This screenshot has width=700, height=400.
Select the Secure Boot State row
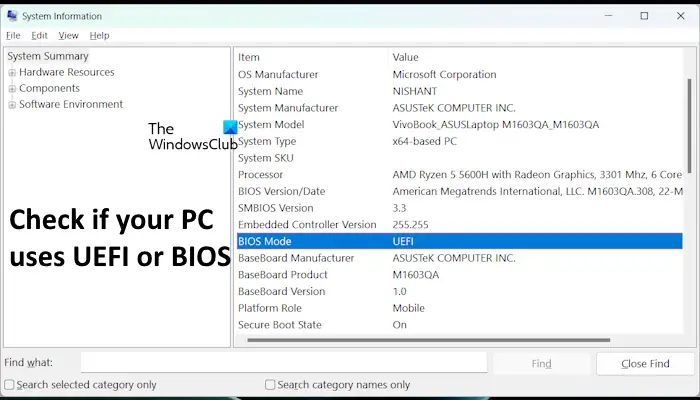[x=459, y=325]
